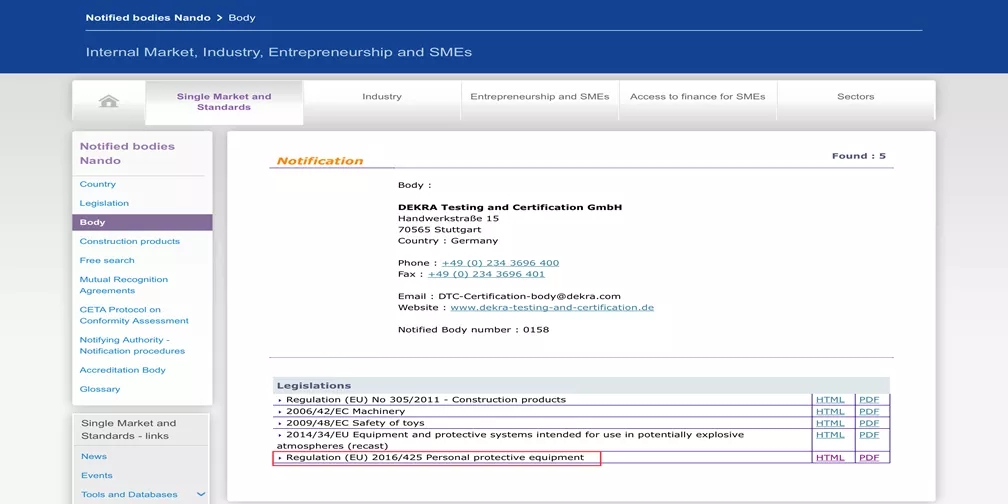Open the Sectors tab
The height and width of the screenshot is (504, 1008).
coord(856,96)
